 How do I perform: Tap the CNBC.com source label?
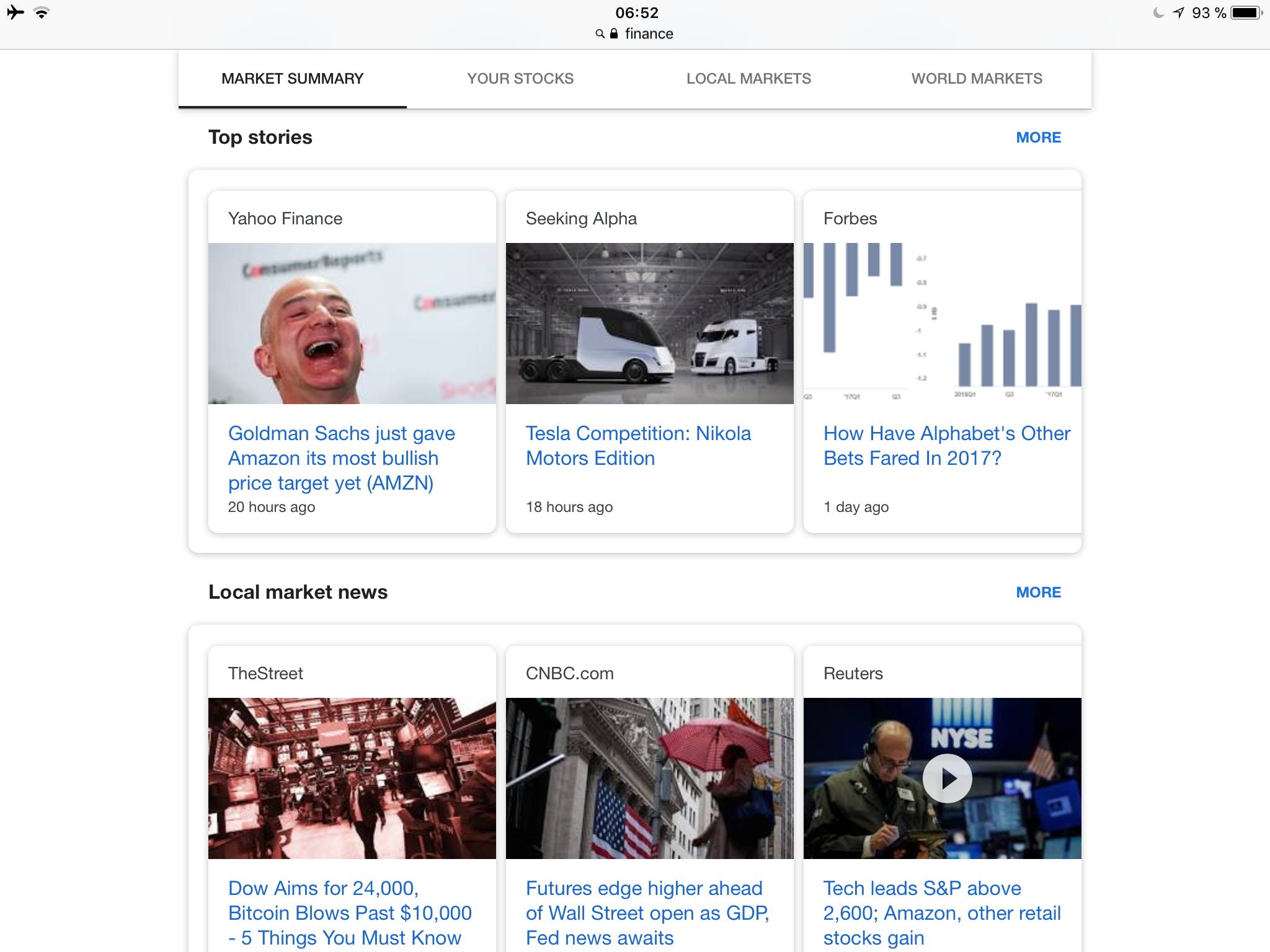(570, 674)
